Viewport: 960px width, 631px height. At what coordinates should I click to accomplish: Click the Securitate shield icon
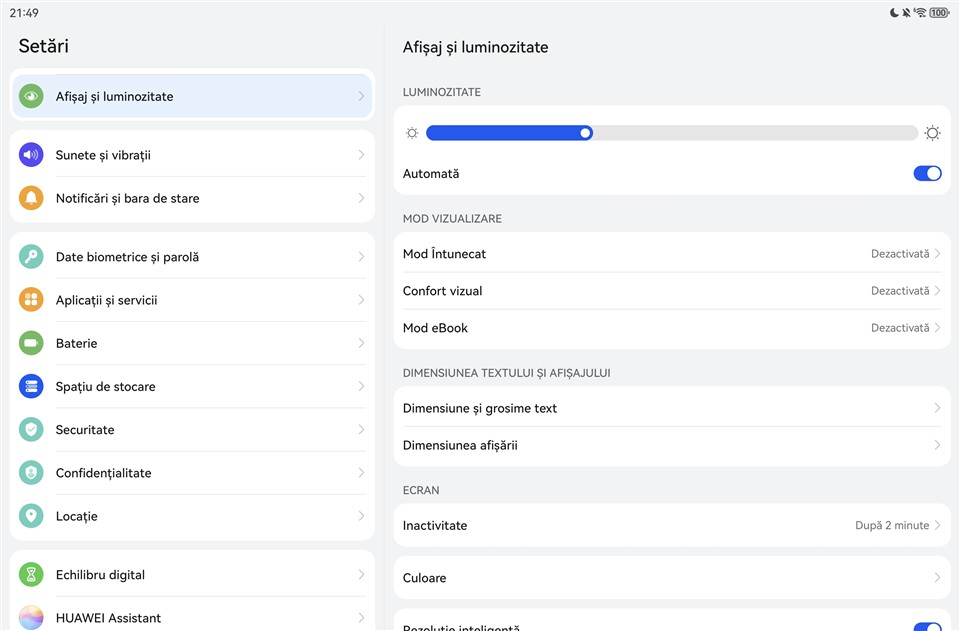point(31,429)
